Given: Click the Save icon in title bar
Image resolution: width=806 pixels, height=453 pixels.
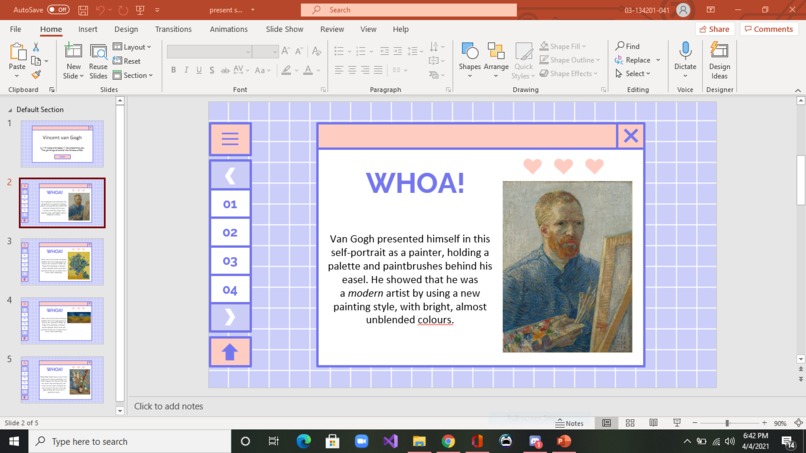Looking at the screenshot, I should pyautogui.click(x=83, y=10).
